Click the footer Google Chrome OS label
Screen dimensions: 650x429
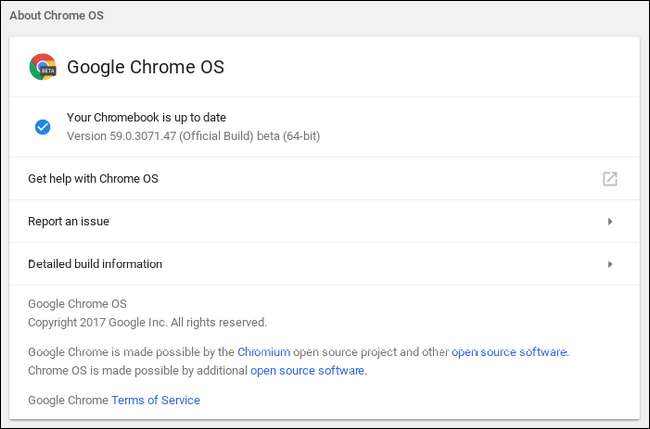coord(77,304)
